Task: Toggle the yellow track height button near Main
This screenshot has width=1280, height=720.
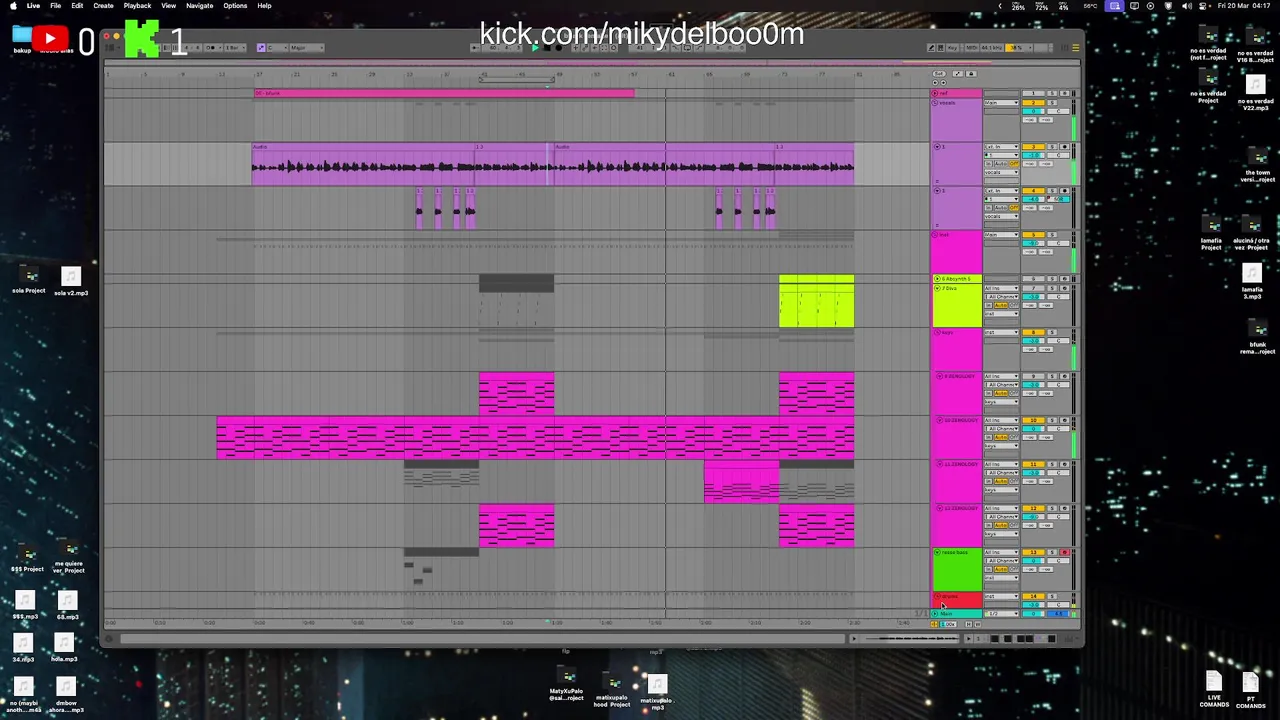Action: 934,625
